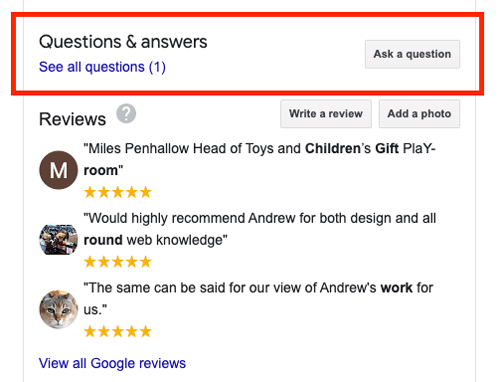Click the Miles Penhallow review text
The image size is (500, 382).
tap(259, 159)
